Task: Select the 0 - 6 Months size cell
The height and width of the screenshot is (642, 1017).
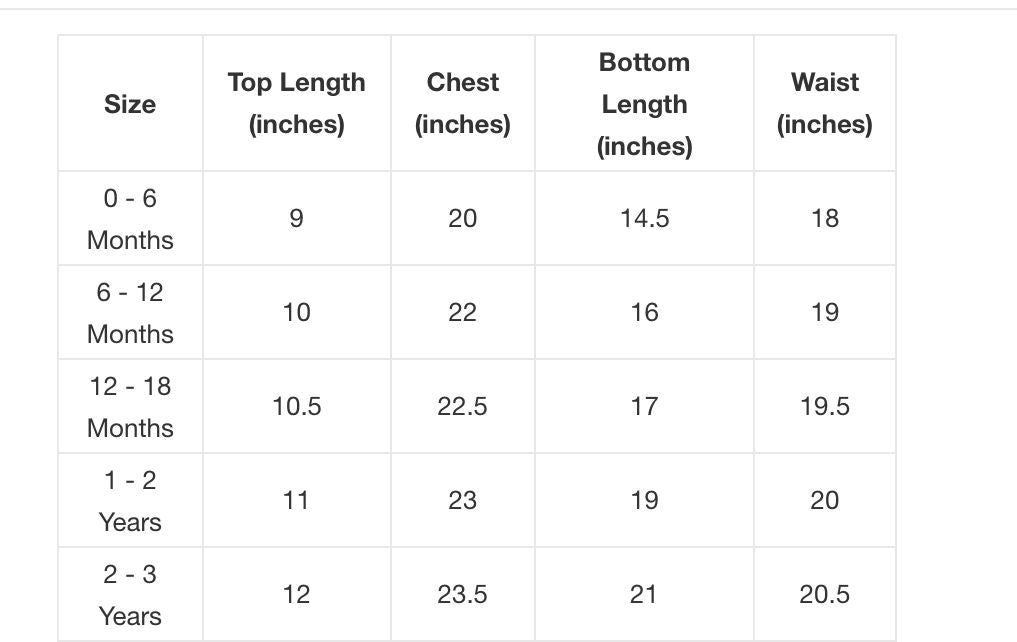Action: point(130,219)
